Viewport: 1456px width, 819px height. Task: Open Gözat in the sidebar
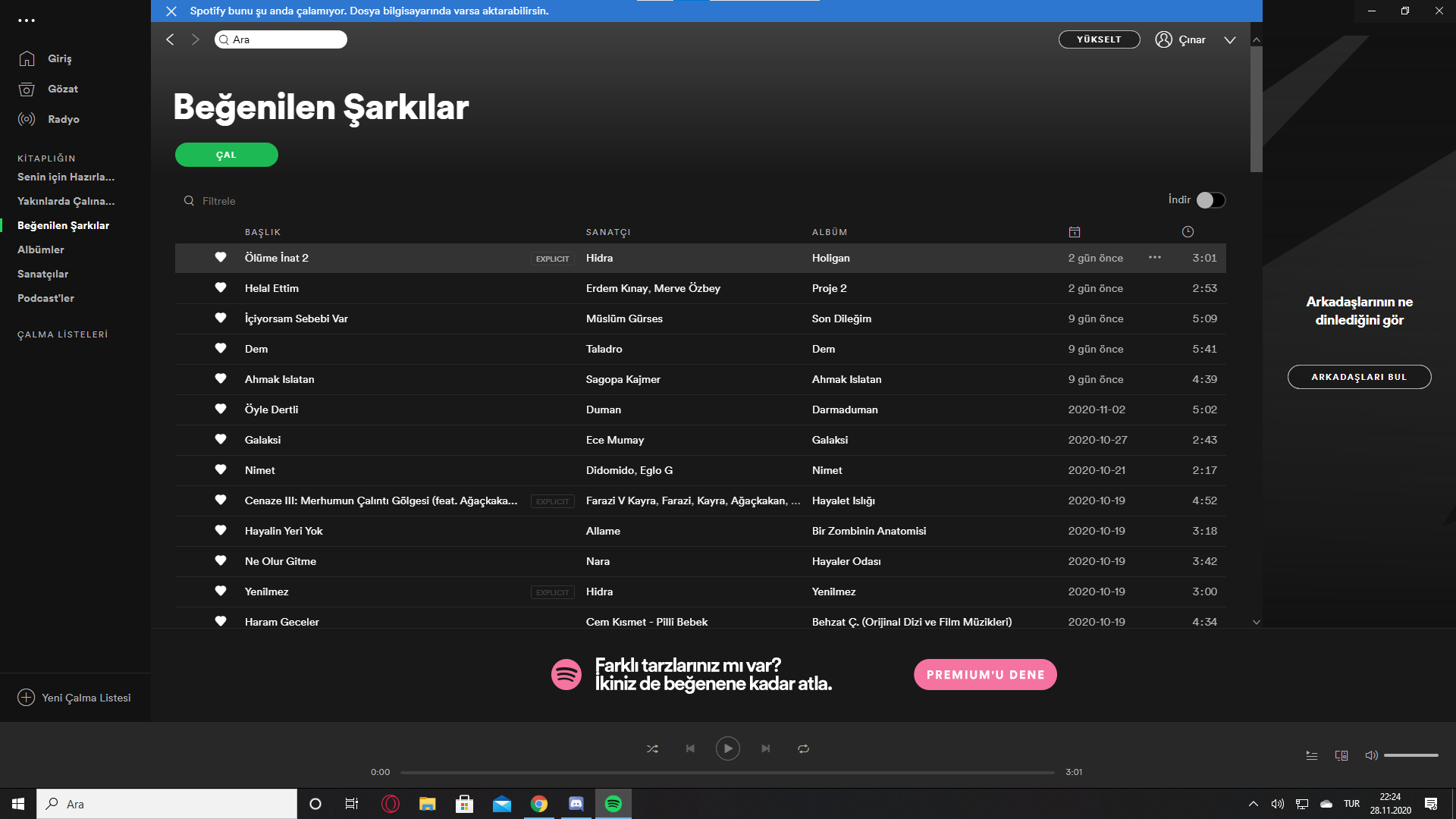pos(62,89)
